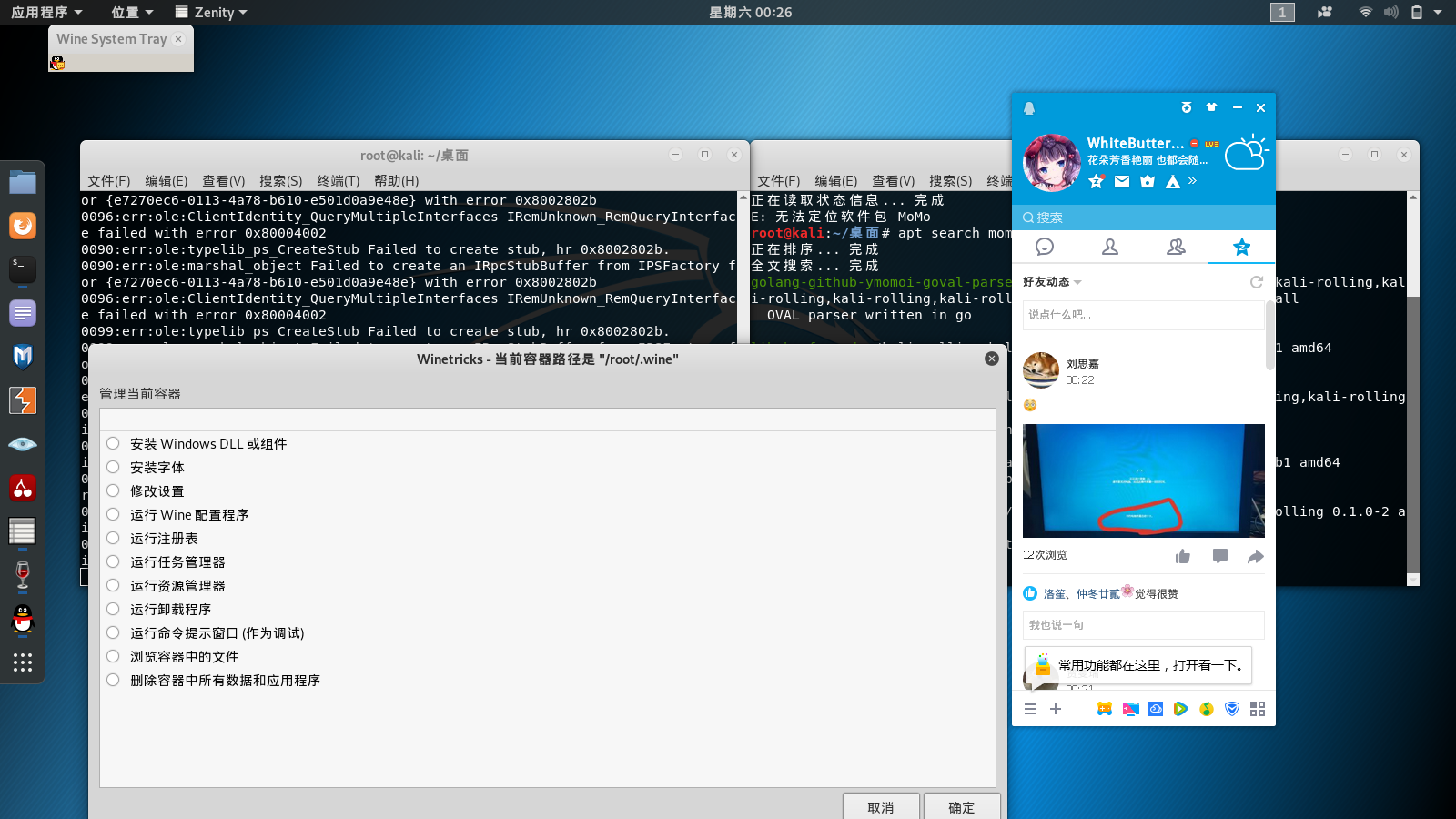The image size is (1456, 819).
Task: Open system status menu arrow
Action: (x=1438, y=12)
